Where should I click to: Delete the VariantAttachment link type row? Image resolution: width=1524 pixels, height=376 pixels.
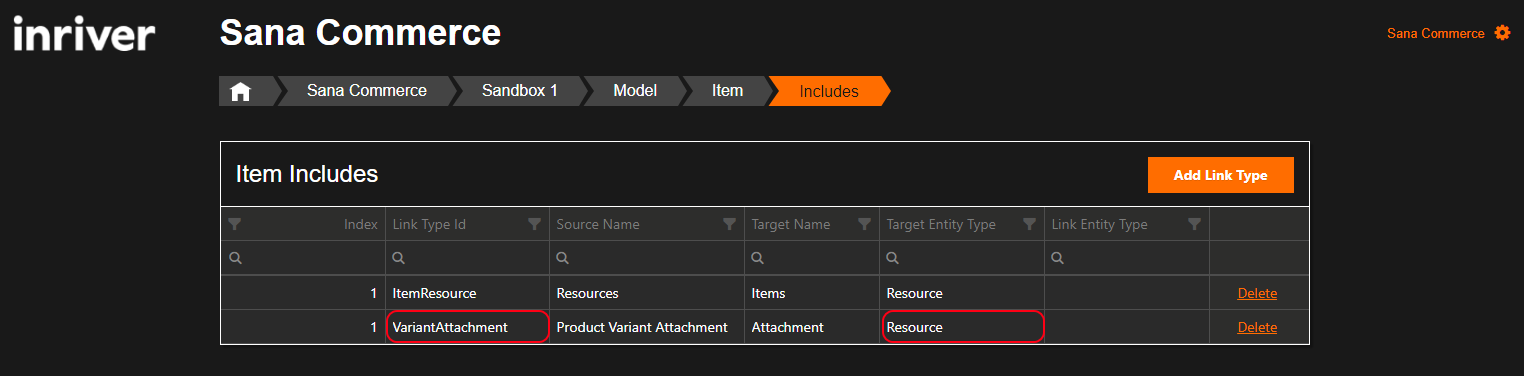[1257, 327]
